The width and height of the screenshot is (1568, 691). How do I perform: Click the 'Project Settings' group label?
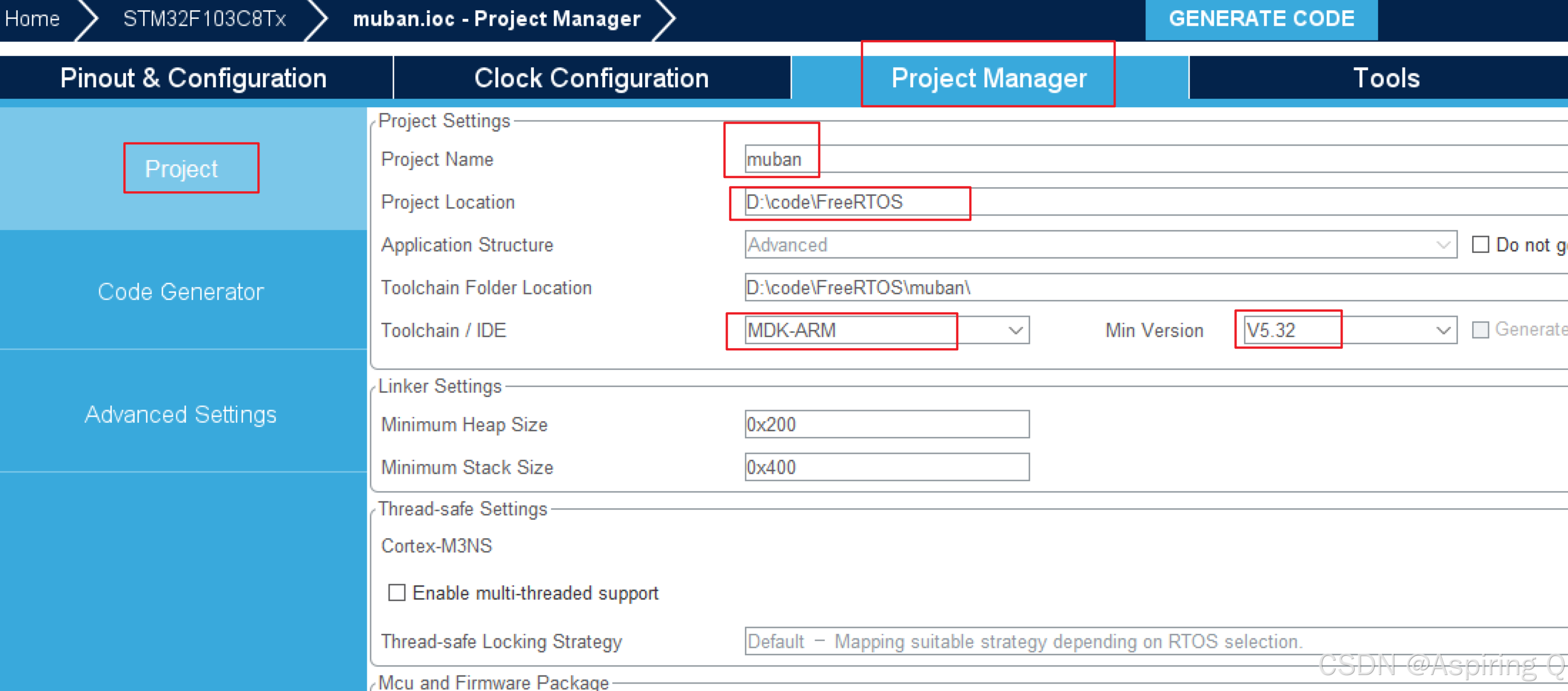click(444, 120)
